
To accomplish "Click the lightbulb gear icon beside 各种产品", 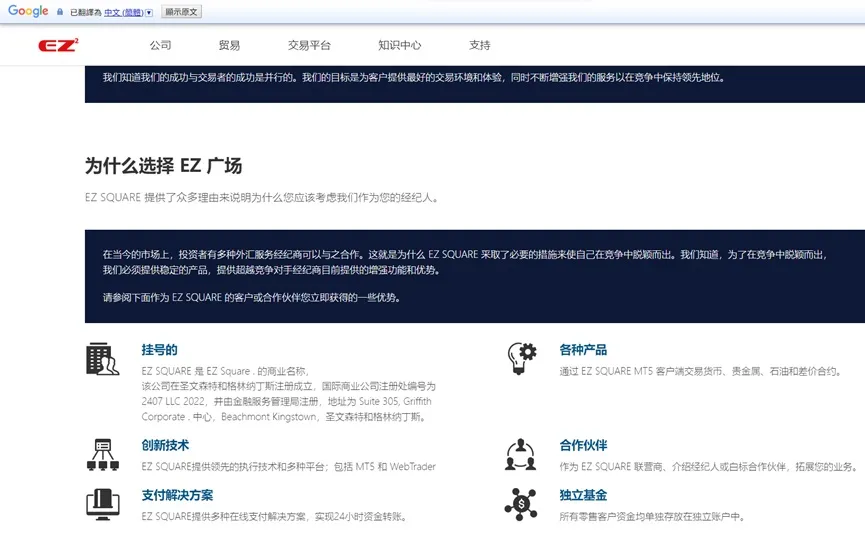I will click(x=521, y=358).
